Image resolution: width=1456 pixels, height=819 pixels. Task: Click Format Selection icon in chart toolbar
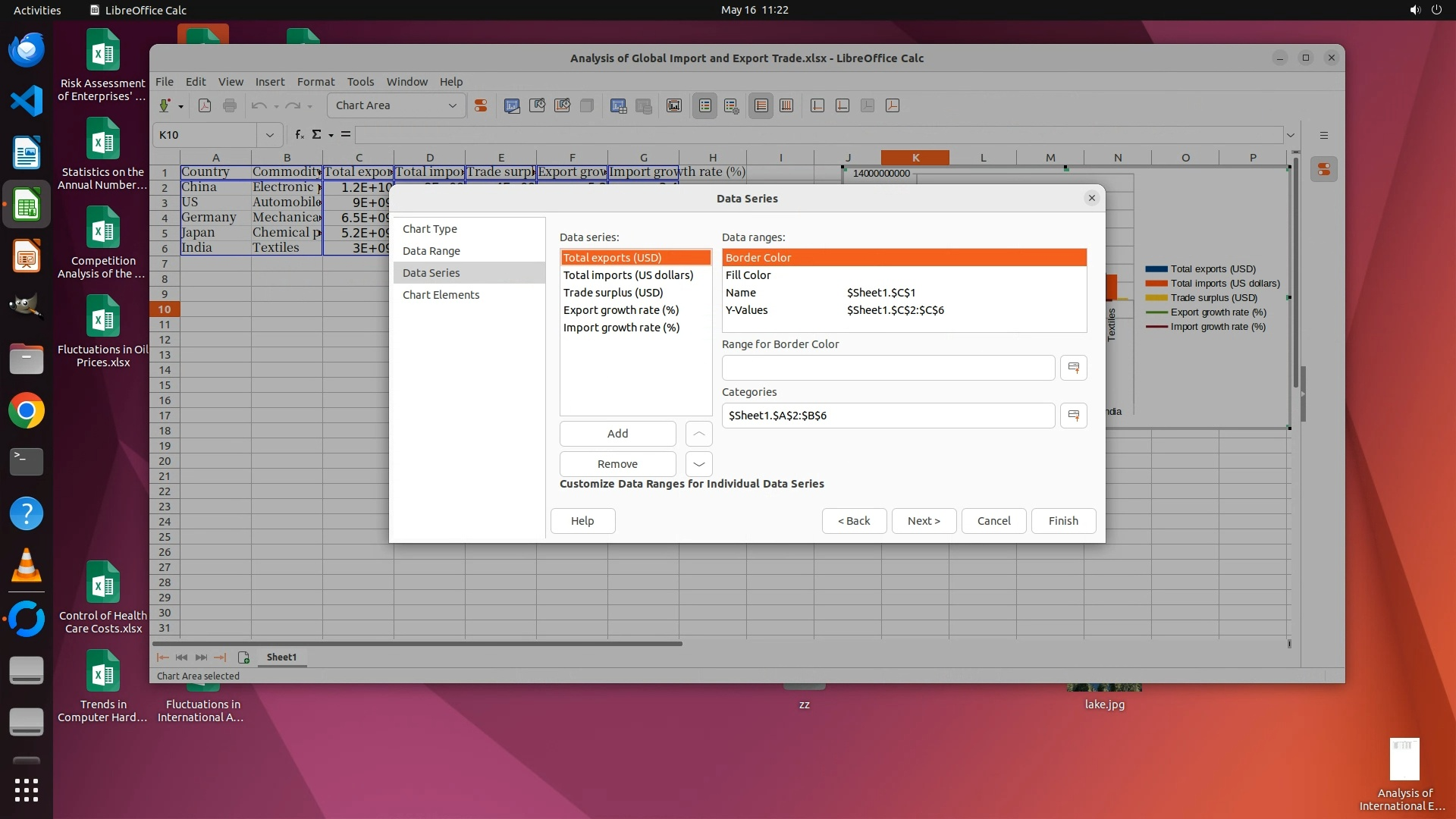pyautogui.click(x=481, y=105)
